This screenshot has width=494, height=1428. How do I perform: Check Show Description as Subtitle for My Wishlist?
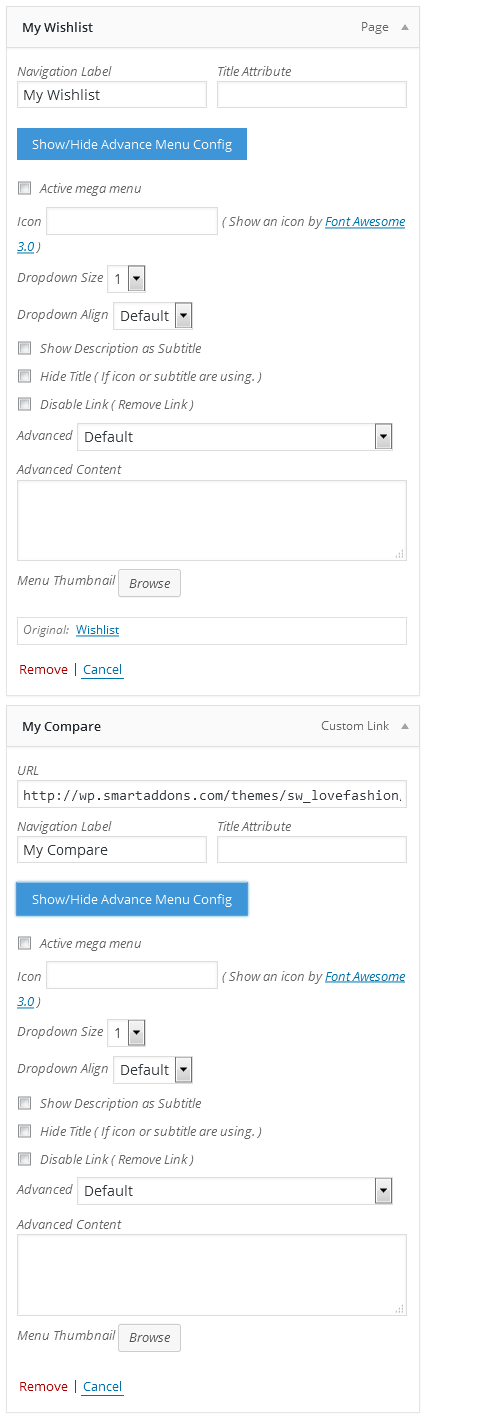(25, 348)
